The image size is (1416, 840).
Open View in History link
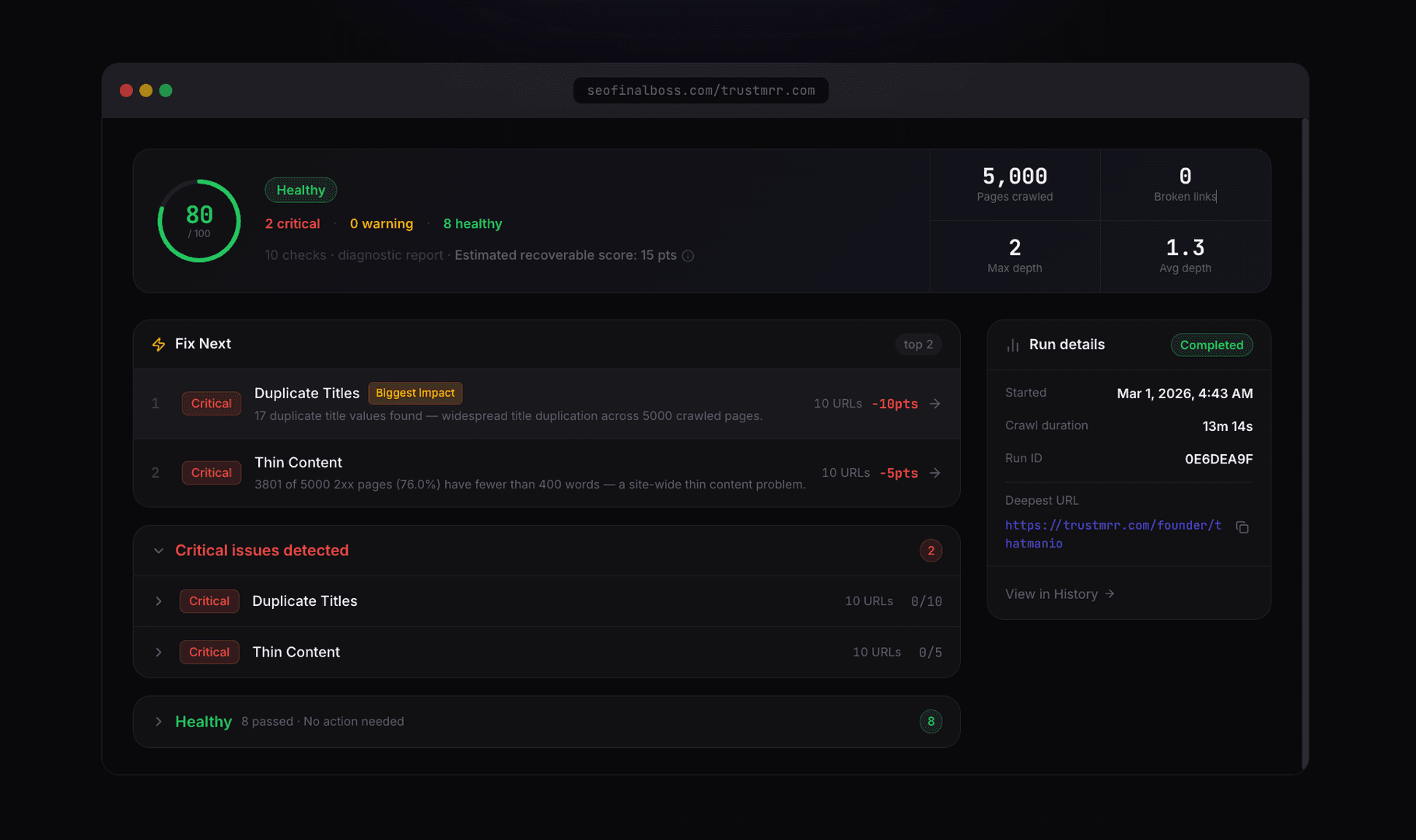tap(1060, 594)
